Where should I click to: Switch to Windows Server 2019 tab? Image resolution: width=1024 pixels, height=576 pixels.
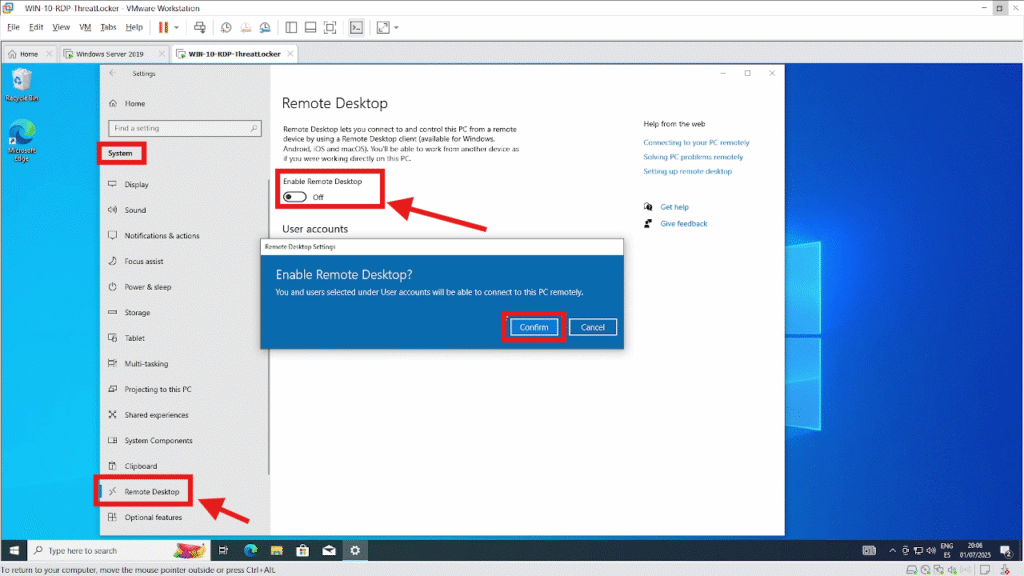tap(108, 54)
